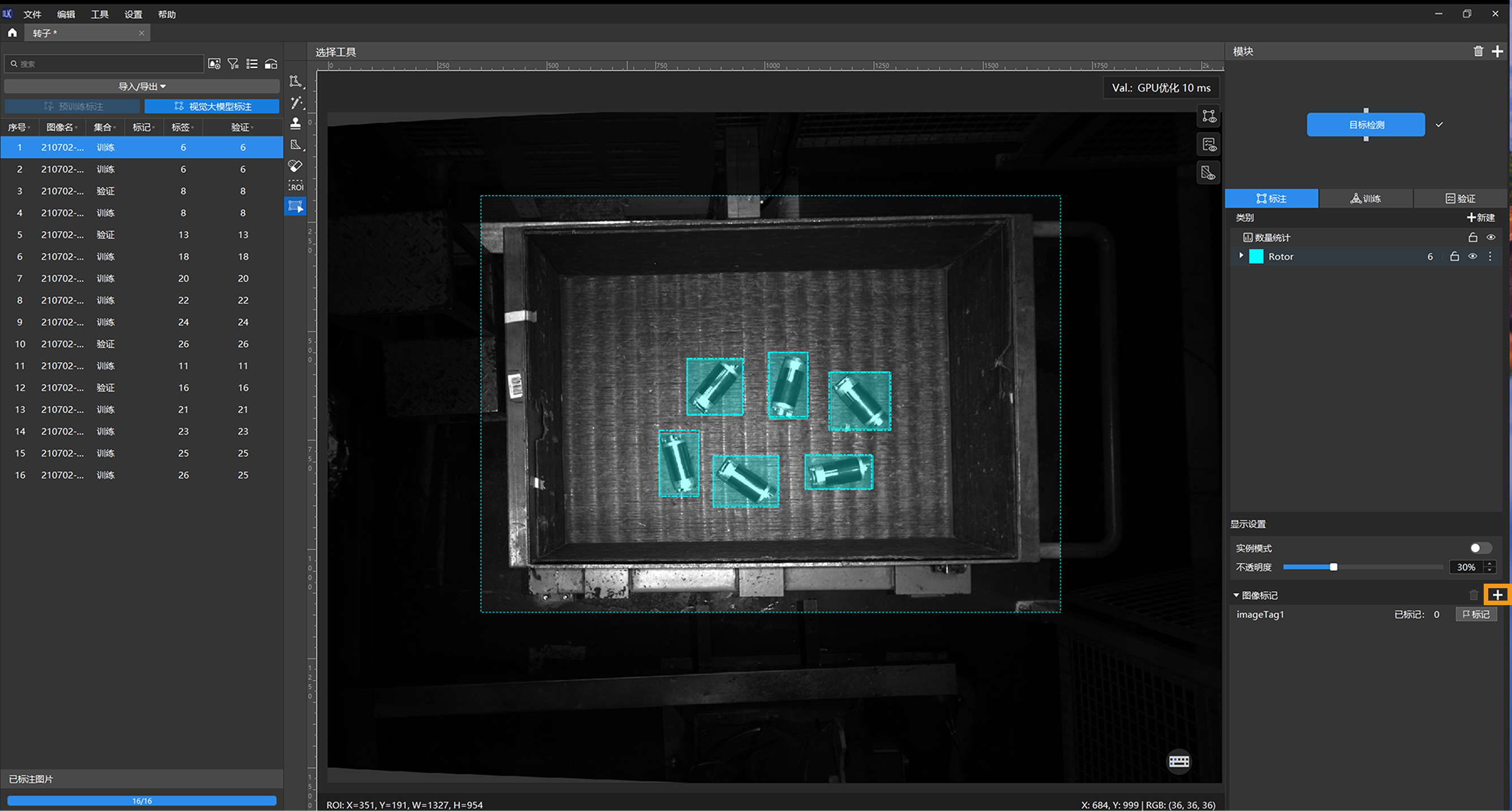Select the ROI tool in toolbar

[296, 186]
